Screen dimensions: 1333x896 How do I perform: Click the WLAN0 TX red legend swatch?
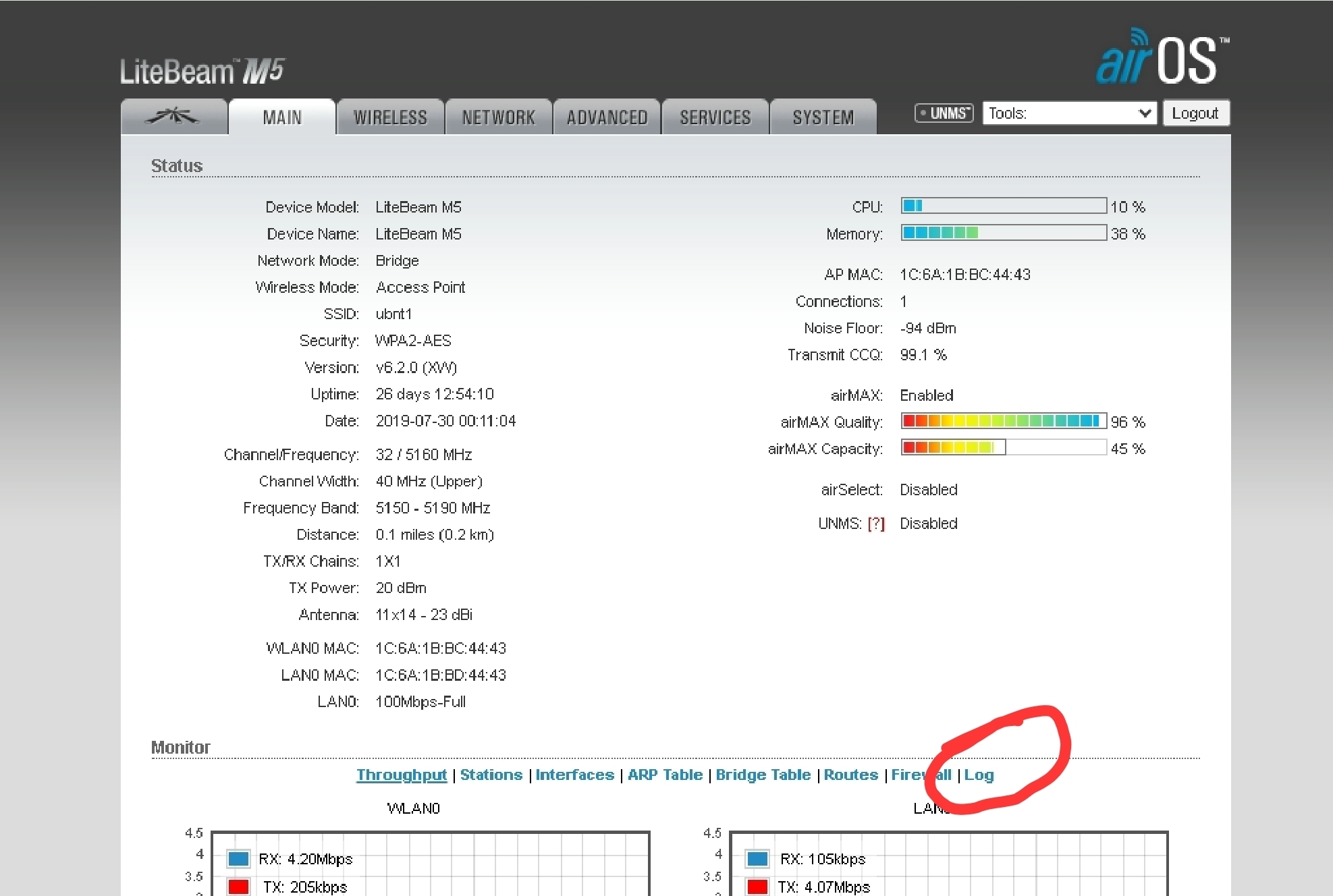[x=238, y=887]
